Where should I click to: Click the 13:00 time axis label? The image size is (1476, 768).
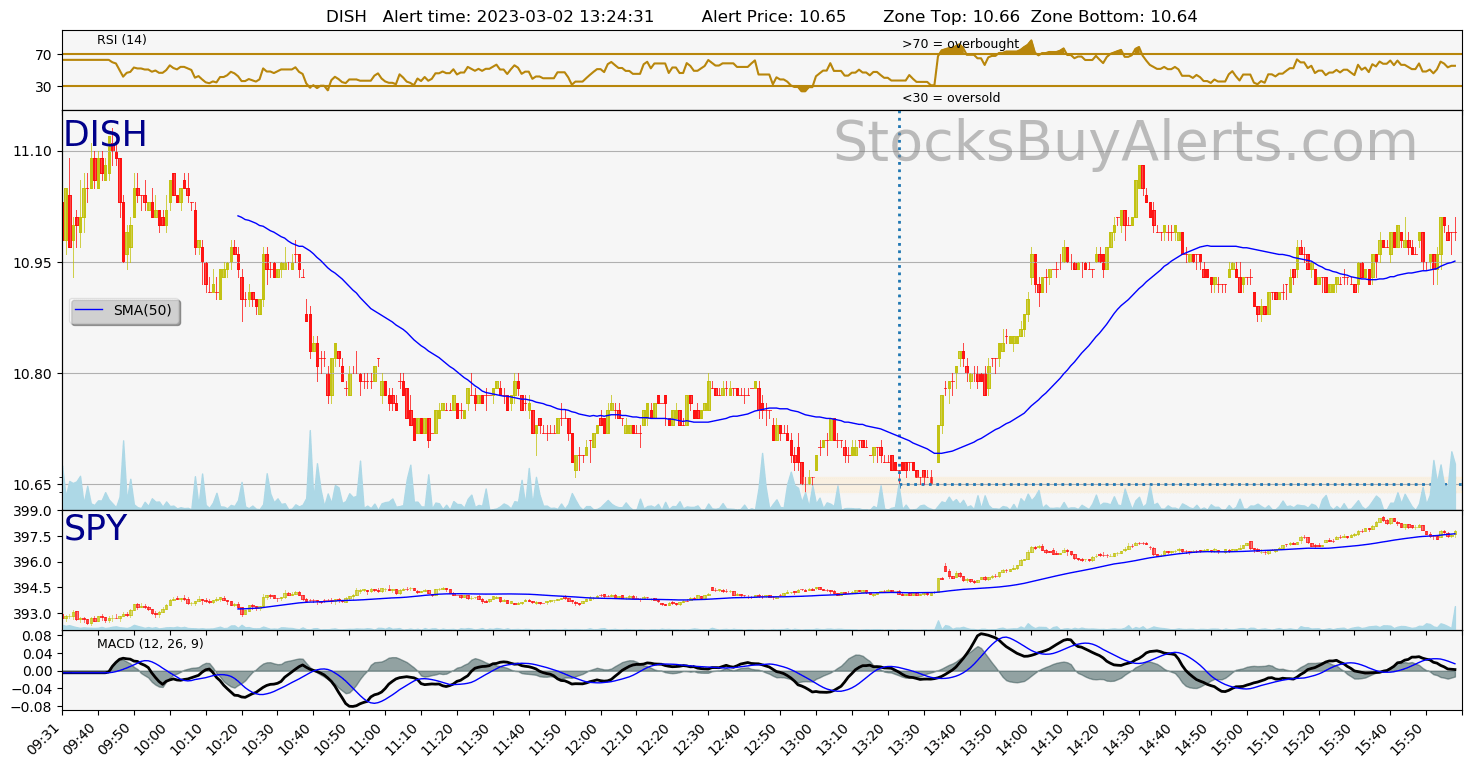(x=798, y=740)
